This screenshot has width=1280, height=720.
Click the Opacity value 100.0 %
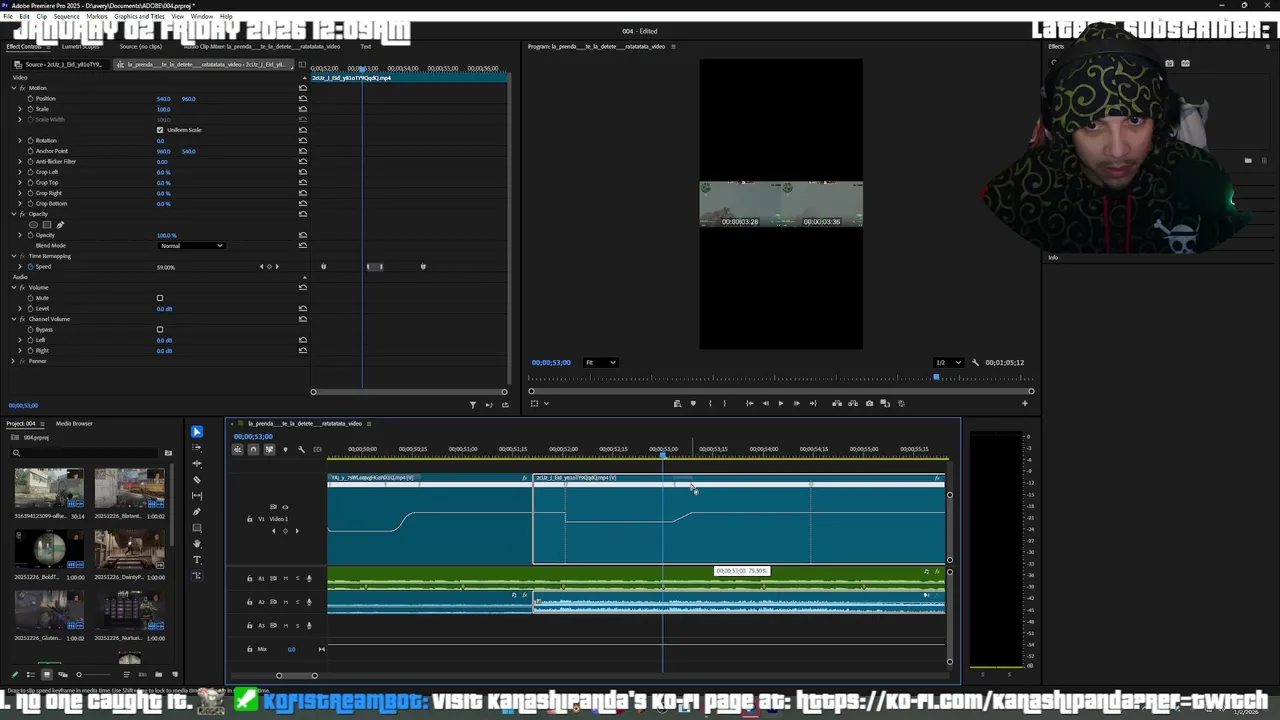click(x=166, y=236)
